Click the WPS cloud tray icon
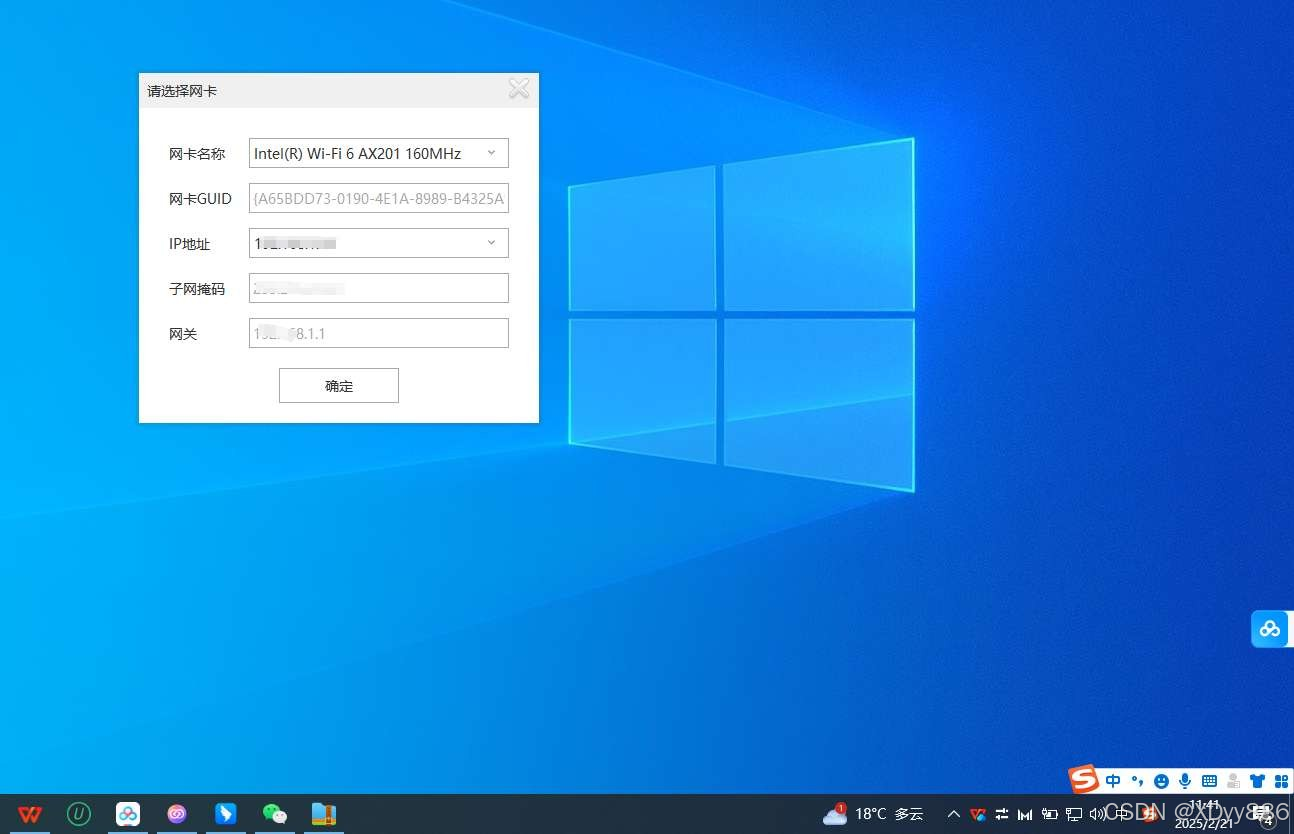The image size is (1294, 834). [x=978, y=814]
